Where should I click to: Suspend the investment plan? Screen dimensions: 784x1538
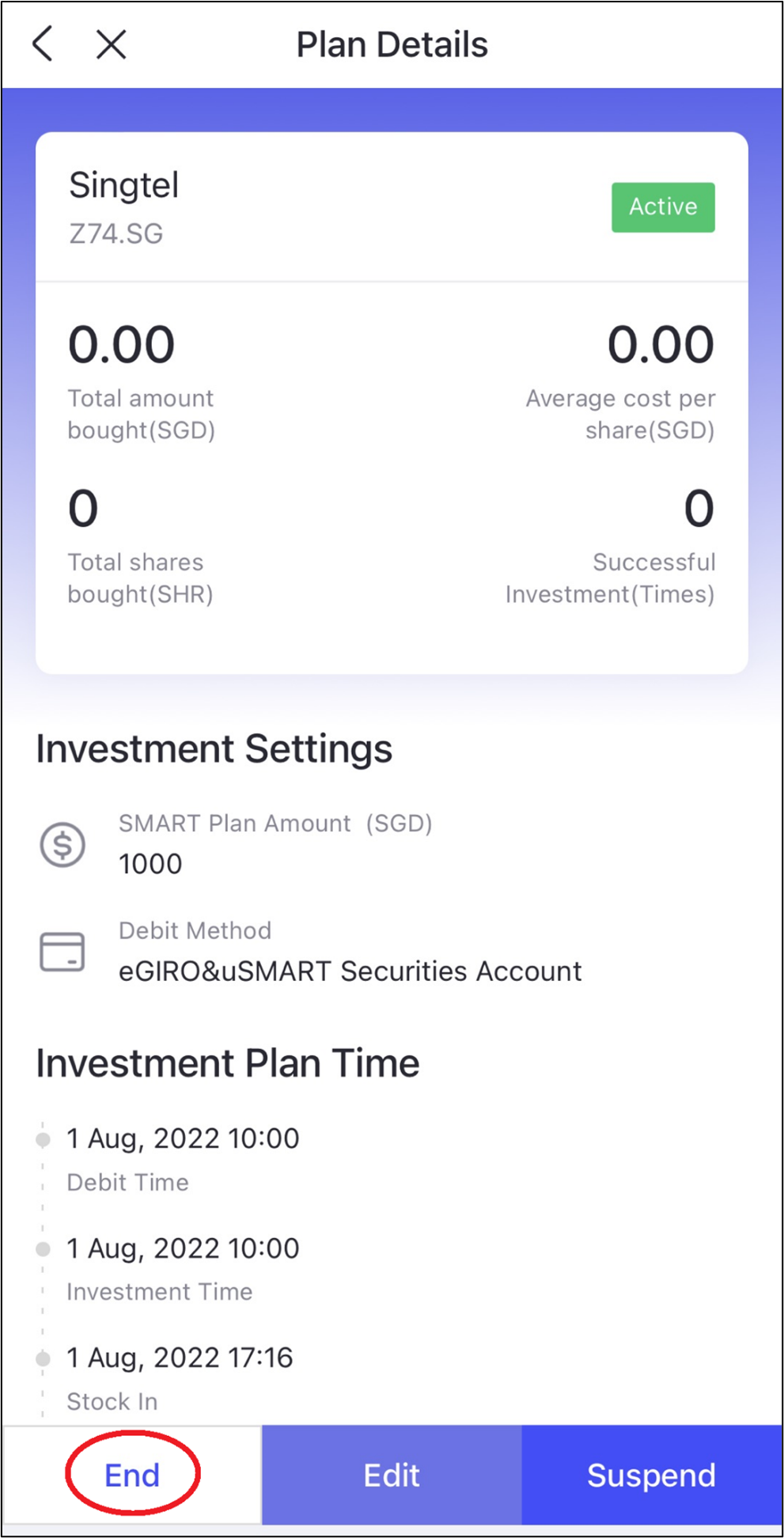coord(652,1475)
